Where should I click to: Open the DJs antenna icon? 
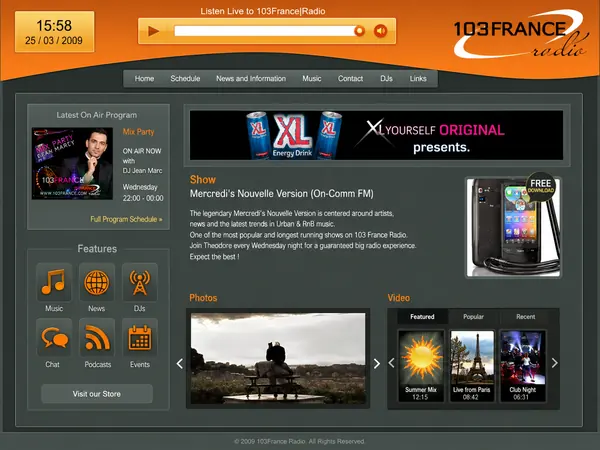pos(140,282)
